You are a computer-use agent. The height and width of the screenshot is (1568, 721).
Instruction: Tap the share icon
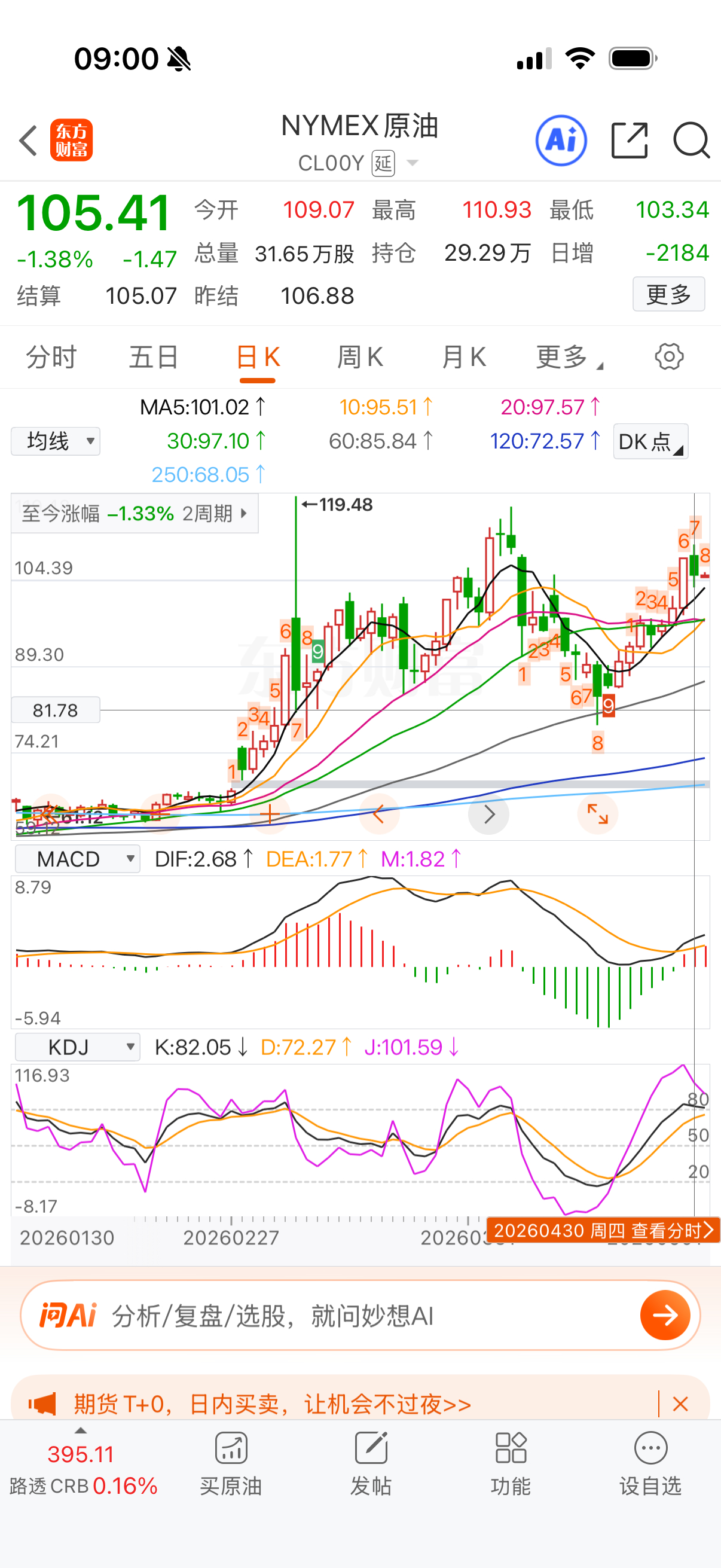(629, 141)
